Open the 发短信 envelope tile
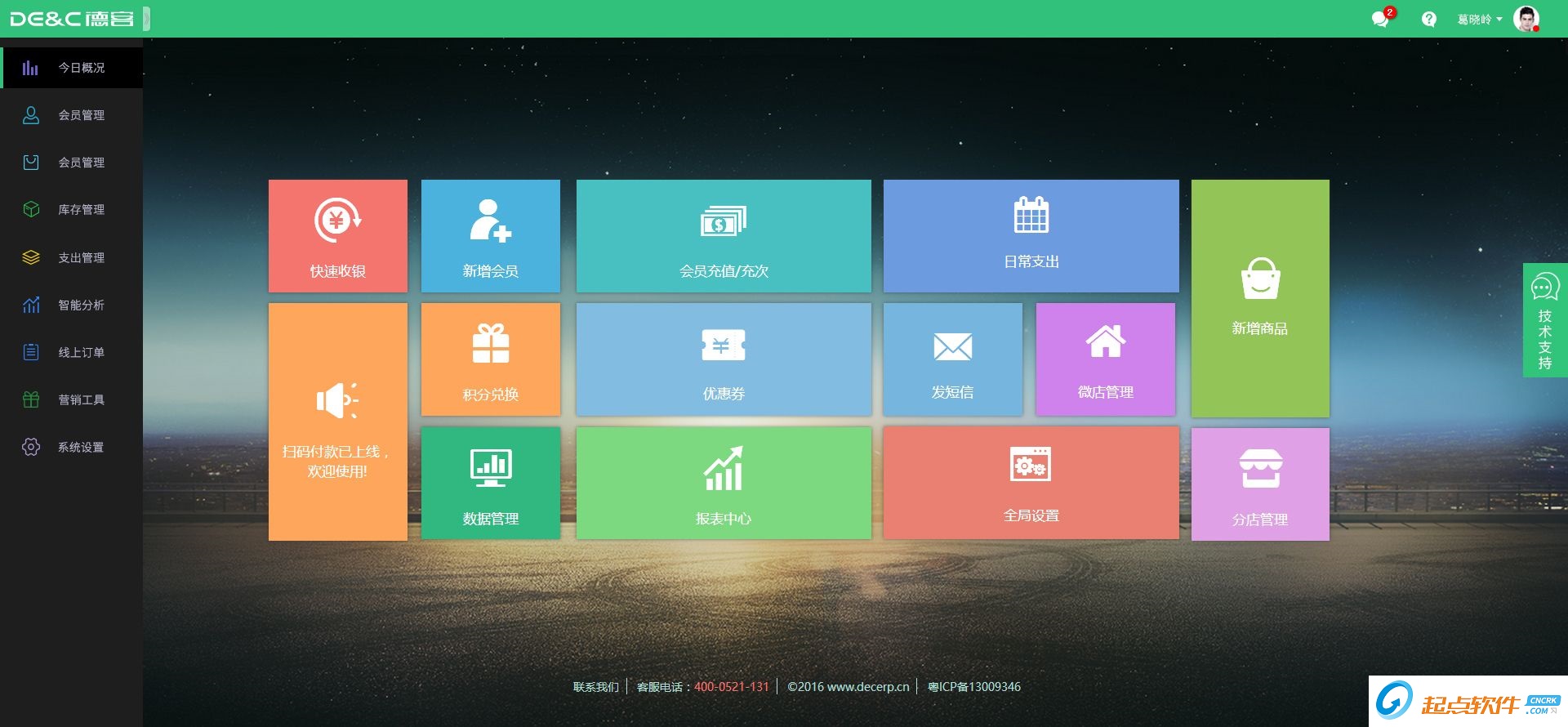 (x=953, y=359)
